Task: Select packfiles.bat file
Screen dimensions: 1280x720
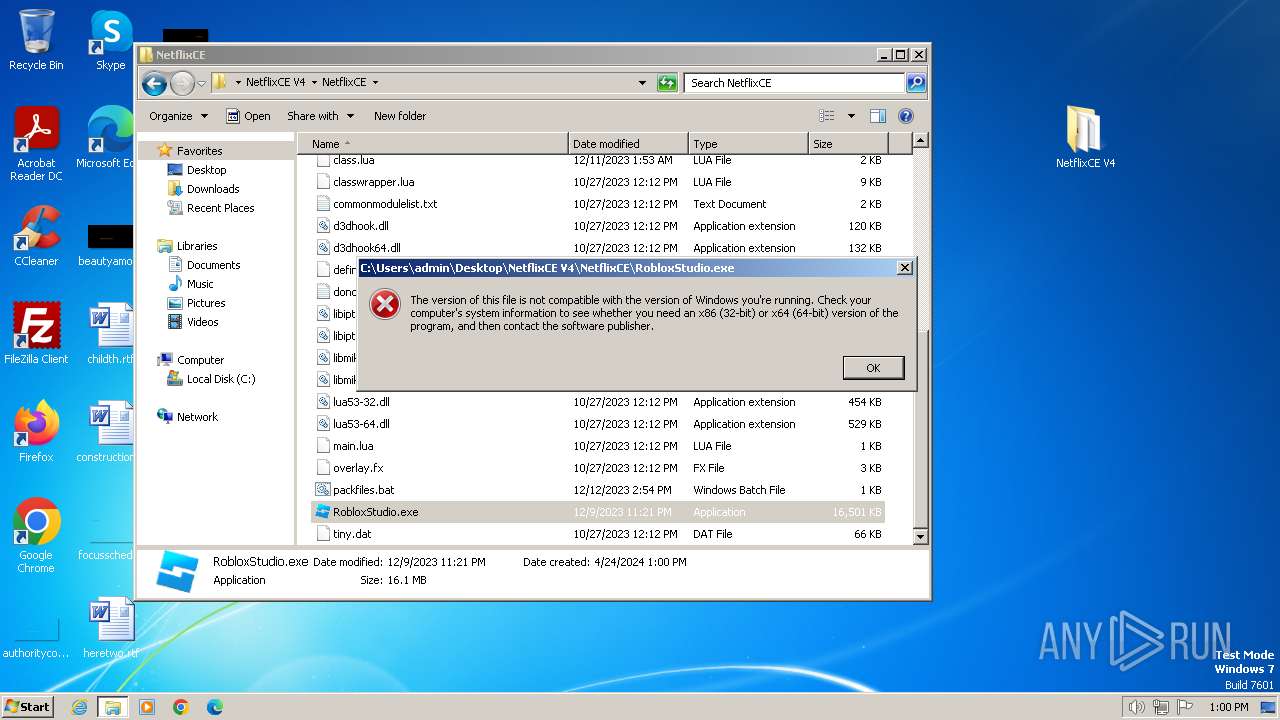Action: 598,490
